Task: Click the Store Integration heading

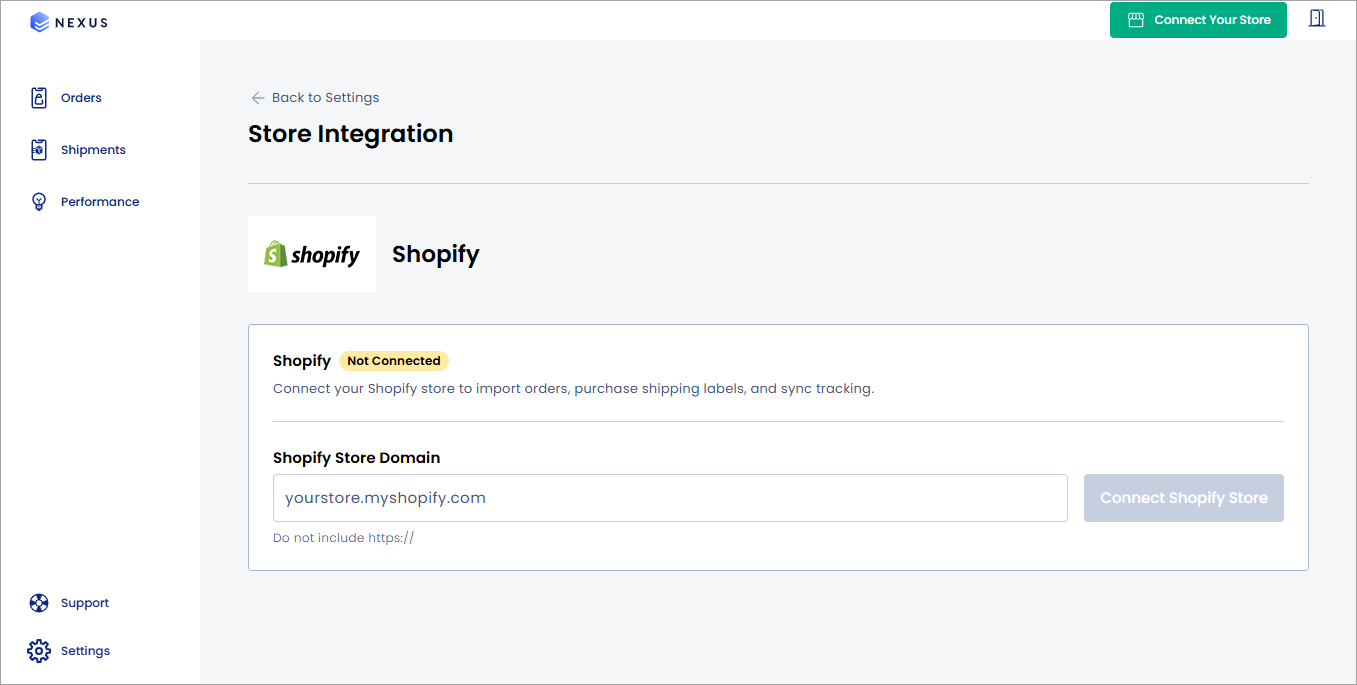Action: 351,134
